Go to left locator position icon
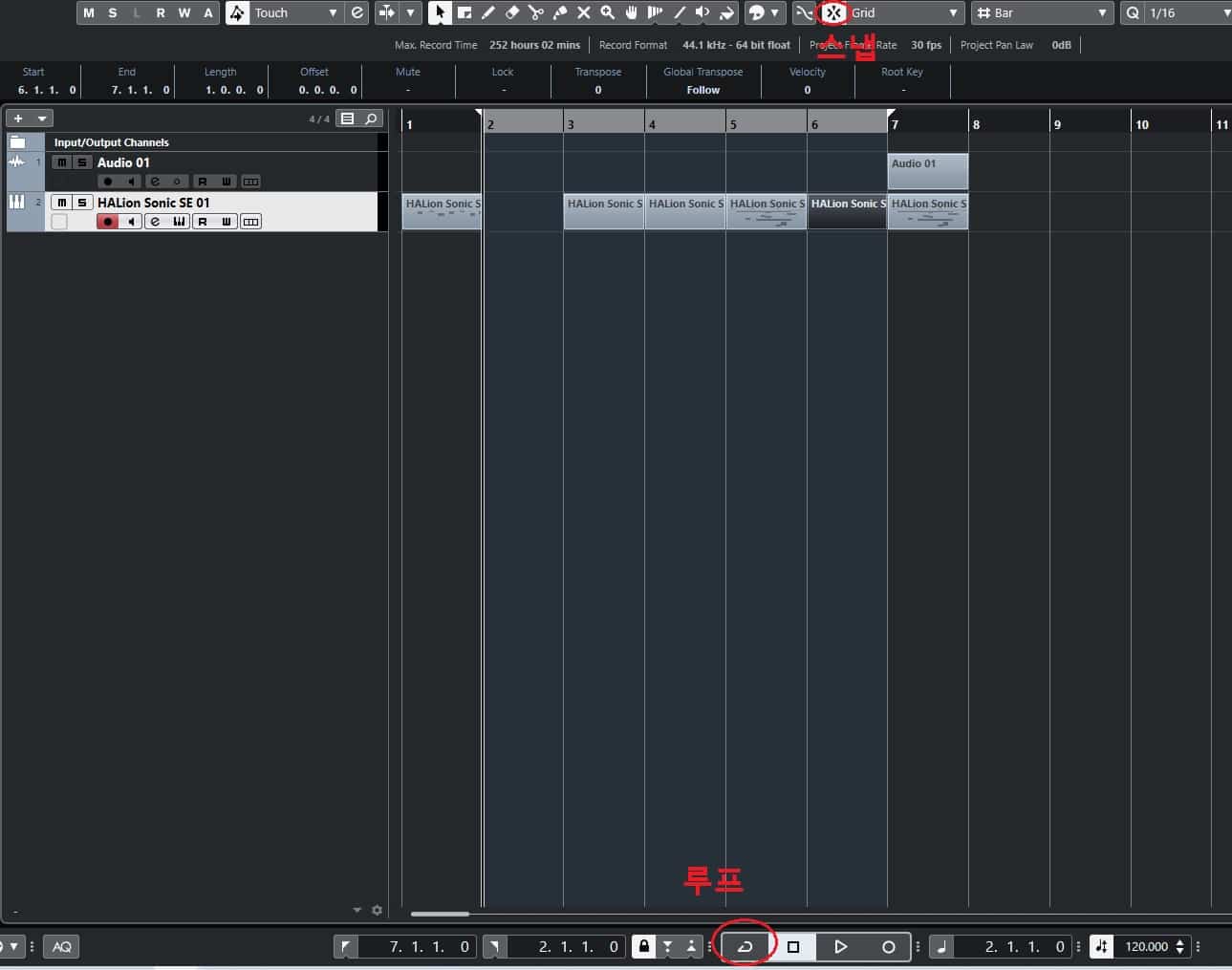This screenshot has height=970, width=1232. click(x=346, y=946)
